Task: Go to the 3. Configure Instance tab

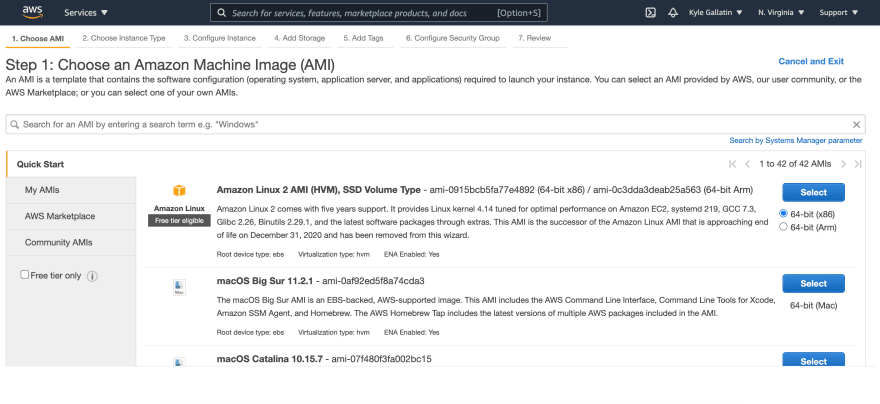Action: click(219, 38)
